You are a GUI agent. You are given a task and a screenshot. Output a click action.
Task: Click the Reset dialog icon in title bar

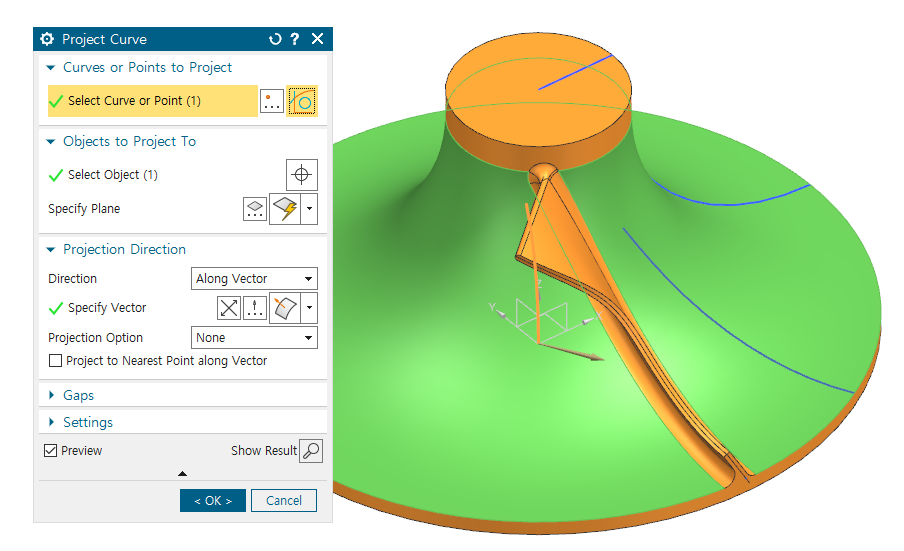tap(276, 39)
